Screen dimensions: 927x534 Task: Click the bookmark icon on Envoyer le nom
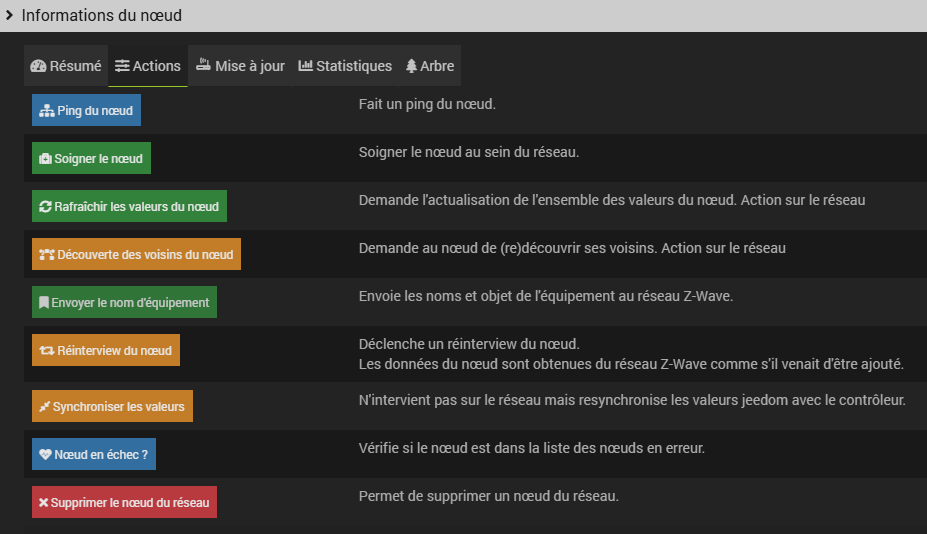(x=44, y=303)
